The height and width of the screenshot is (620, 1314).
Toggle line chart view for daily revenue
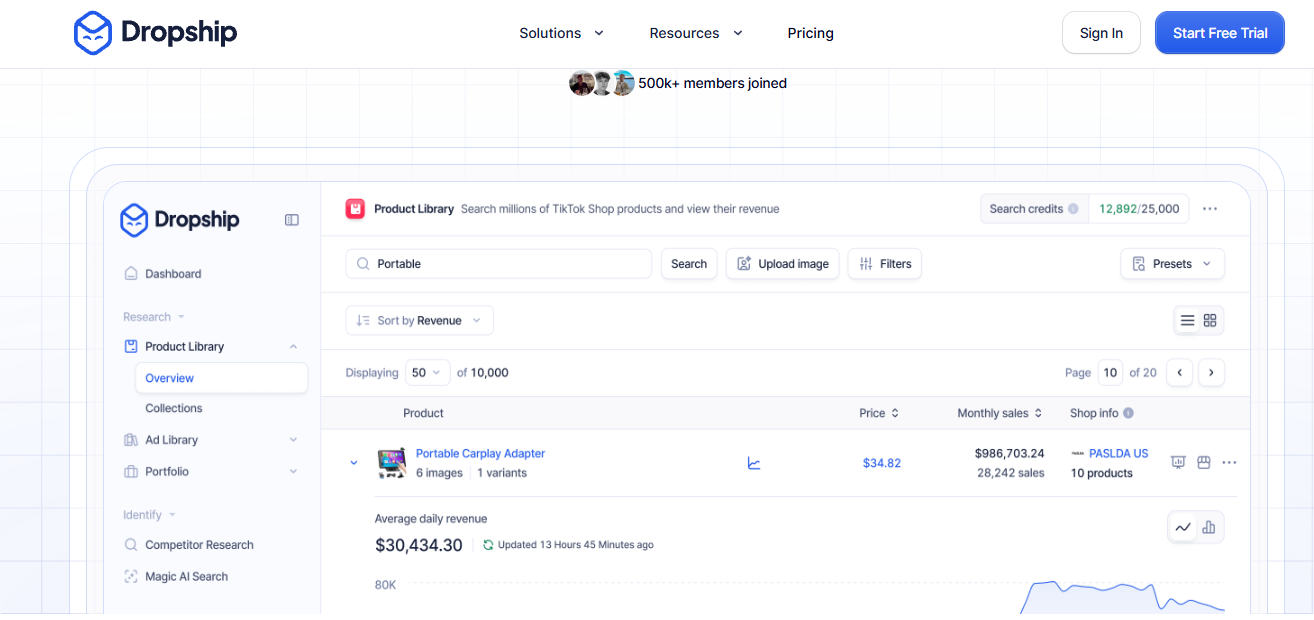tap(1183, 527)
